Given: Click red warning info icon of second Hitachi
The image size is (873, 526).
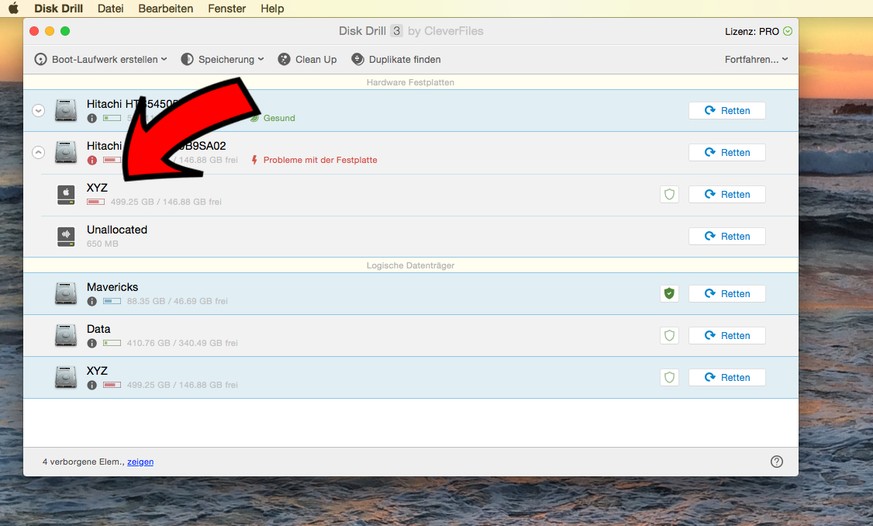Looking at the screenshot, I should click(92, 160).
